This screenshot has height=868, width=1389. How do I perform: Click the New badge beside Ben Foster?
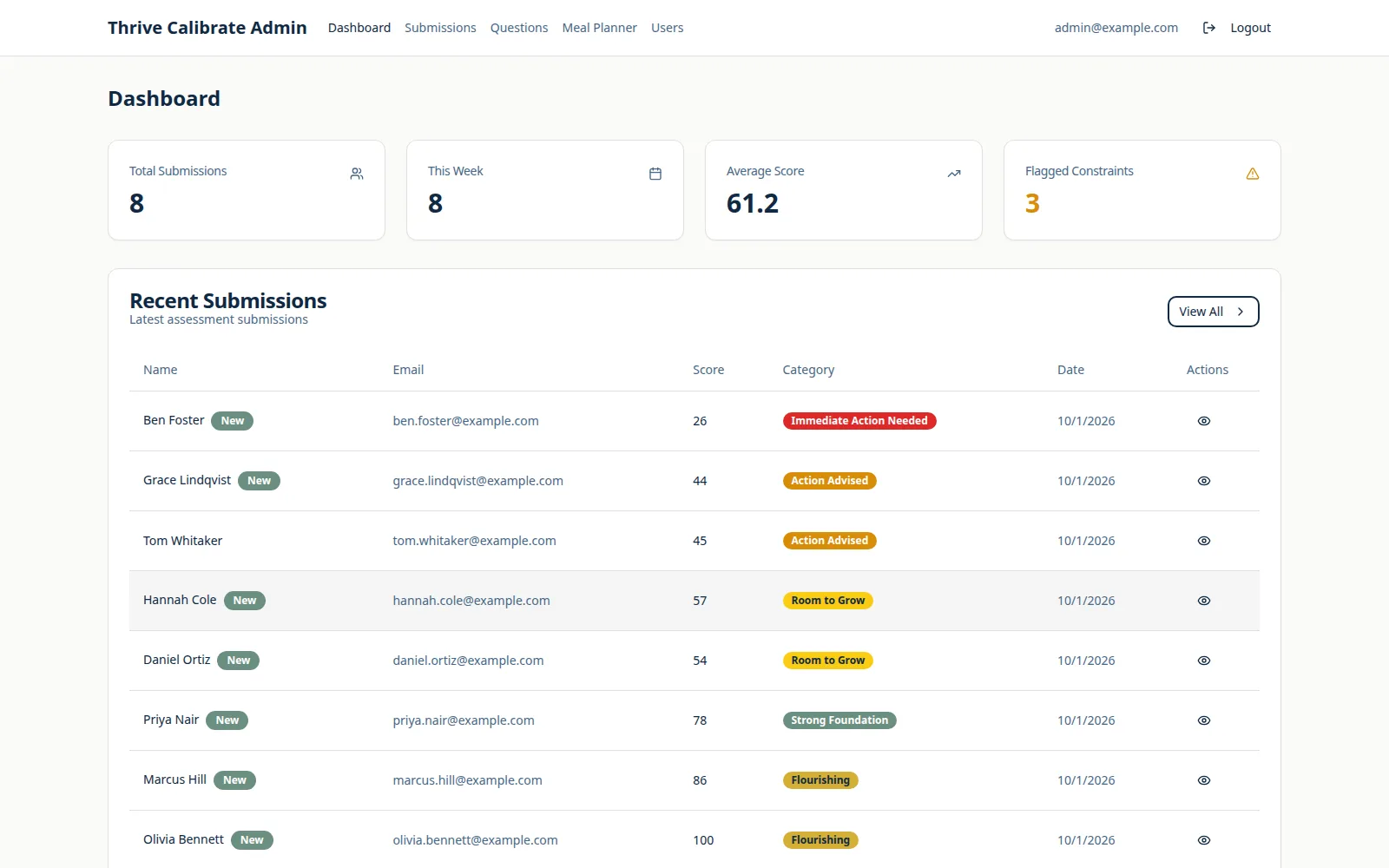(233, 421)
